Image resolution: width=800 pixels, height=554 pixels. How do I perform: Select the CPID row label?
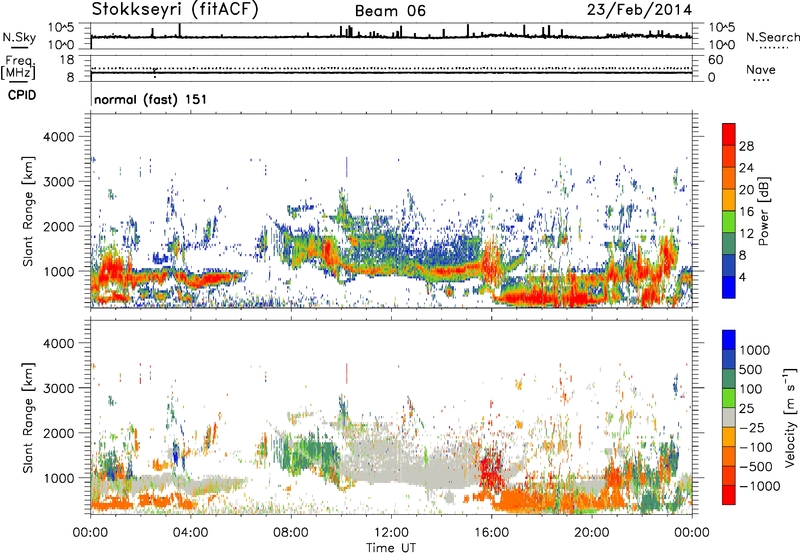click(x=22, y=95)
